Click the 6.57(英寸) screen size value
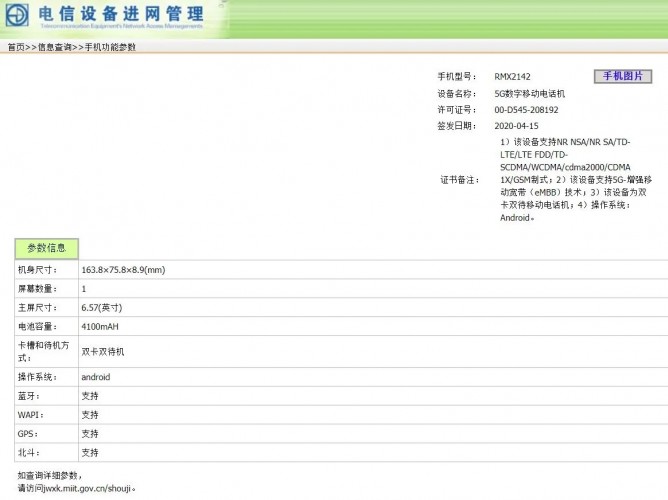The image size is (668, 500). coord(101,307)
